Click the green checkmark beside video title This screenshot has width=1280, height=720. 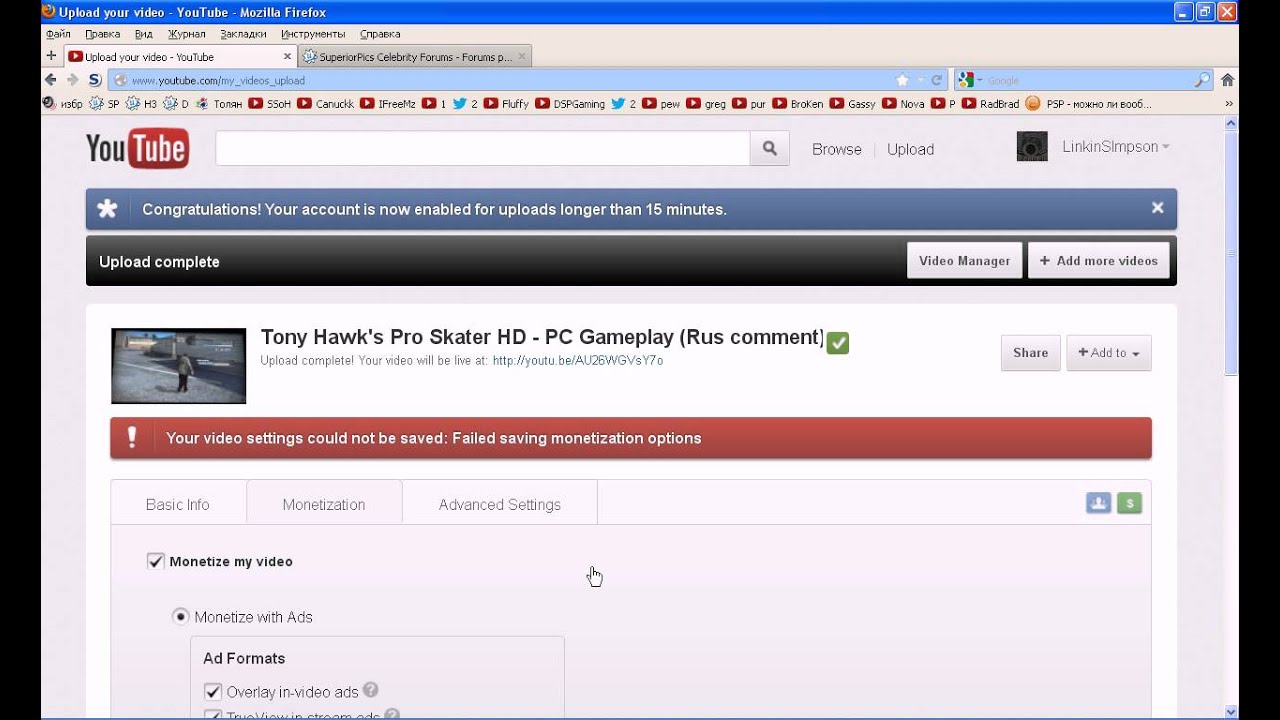pyautogui.click(x=838, y=343)
